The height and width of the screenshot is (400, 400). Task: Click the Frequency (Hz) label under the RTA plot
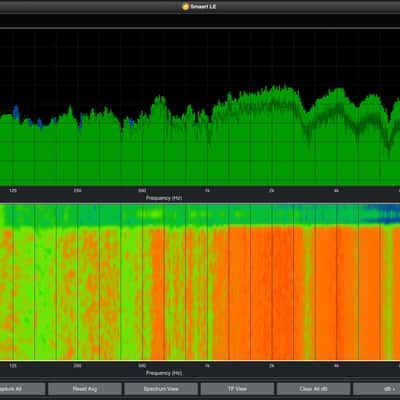tap(164, 198)
